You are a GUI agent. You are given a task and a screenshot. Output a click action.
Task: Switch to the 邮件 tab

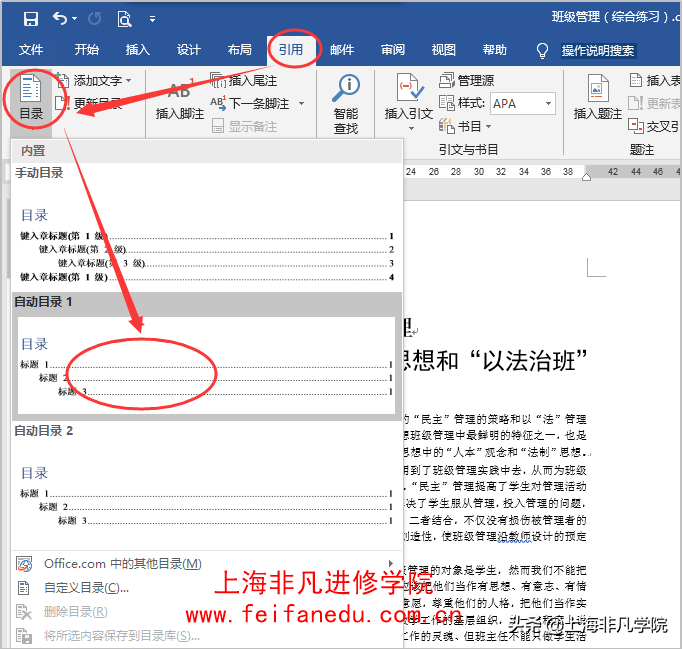click(x=342, y=50)
